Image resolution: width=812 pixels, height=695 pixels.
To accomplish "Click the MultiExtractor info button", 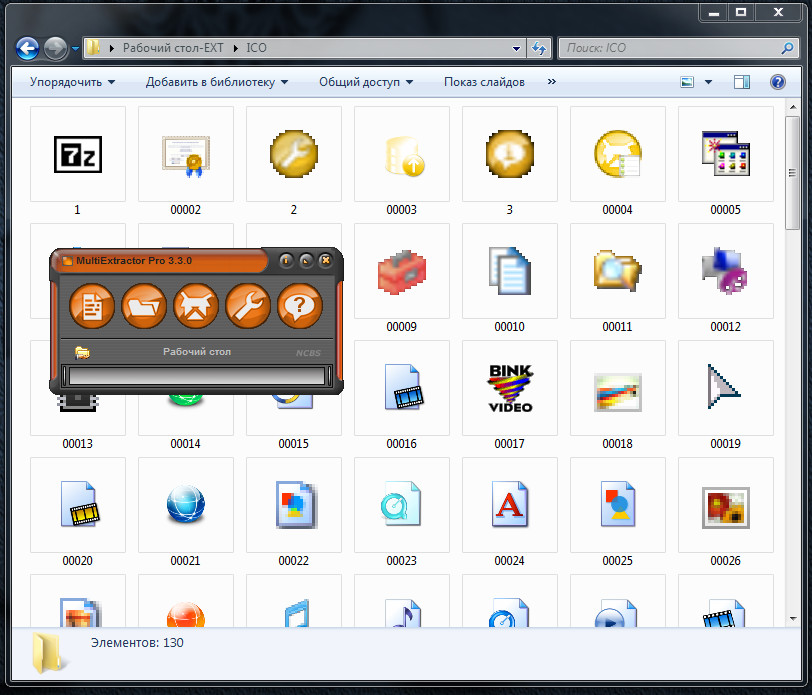I will click(x=286, y=261).
